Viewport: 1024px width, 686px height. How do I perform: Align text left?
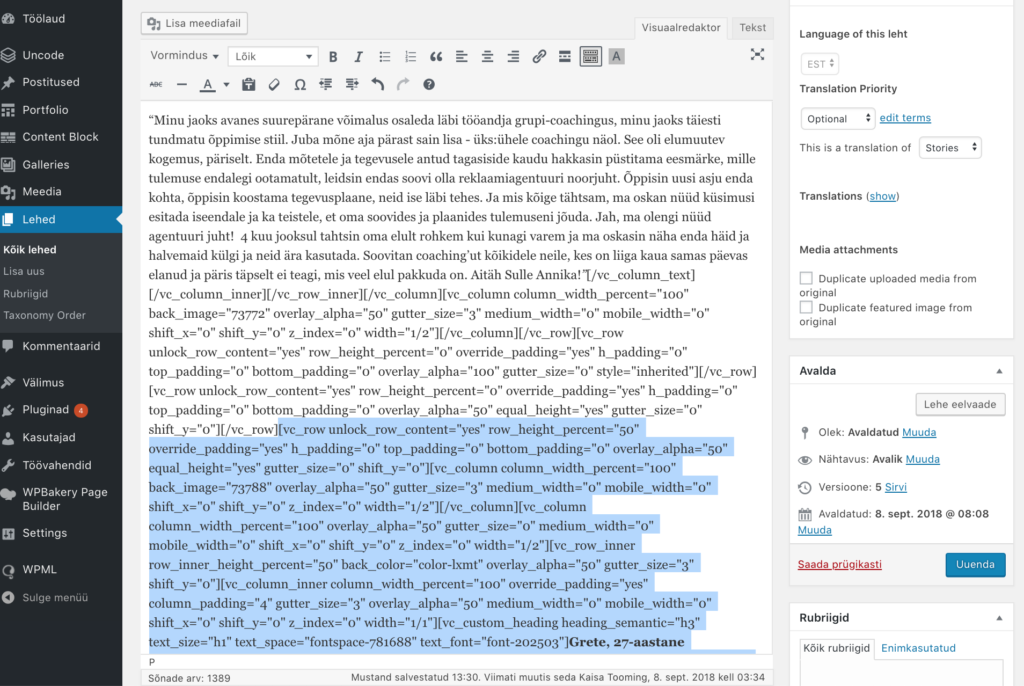point(462,57)
